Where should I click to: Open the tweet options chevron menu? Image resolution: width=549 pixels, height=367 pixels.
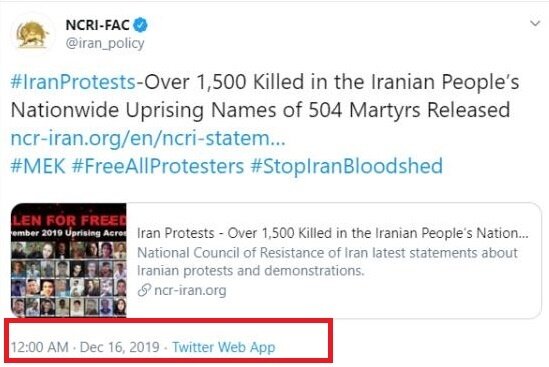535,24
